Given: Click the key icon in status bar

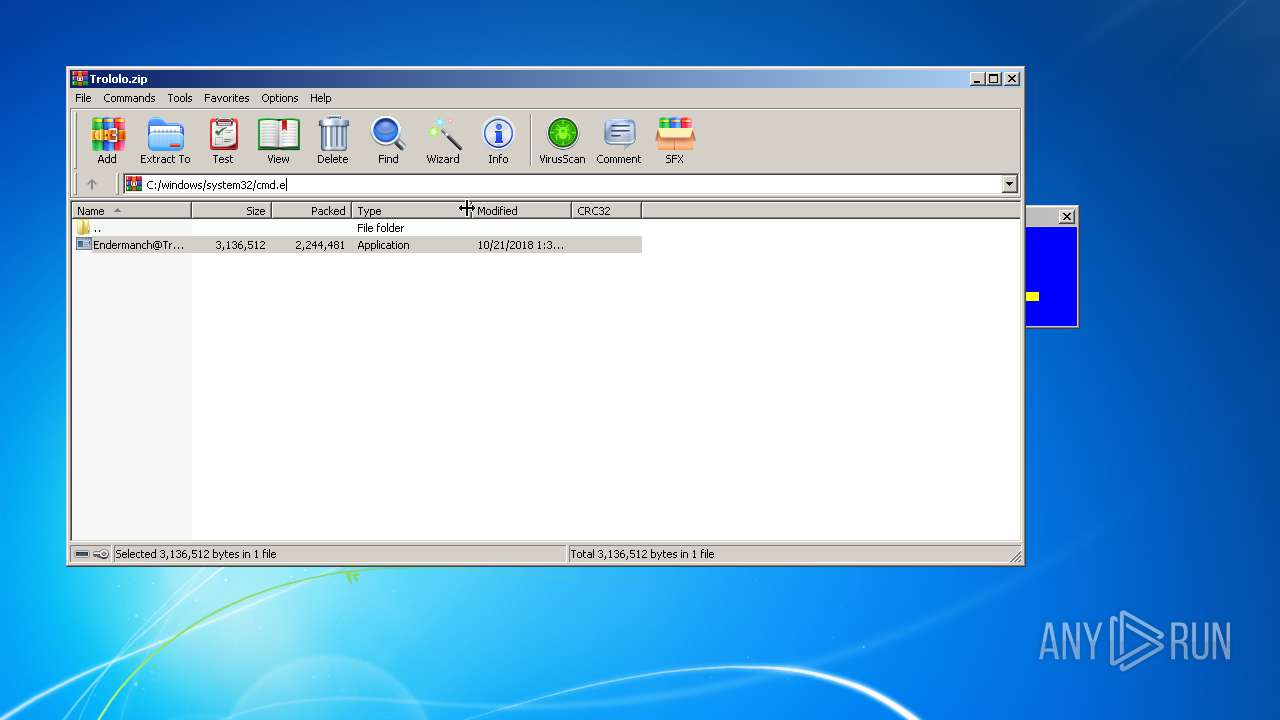Looking at the screenshot, I should (x=101, y=554).
